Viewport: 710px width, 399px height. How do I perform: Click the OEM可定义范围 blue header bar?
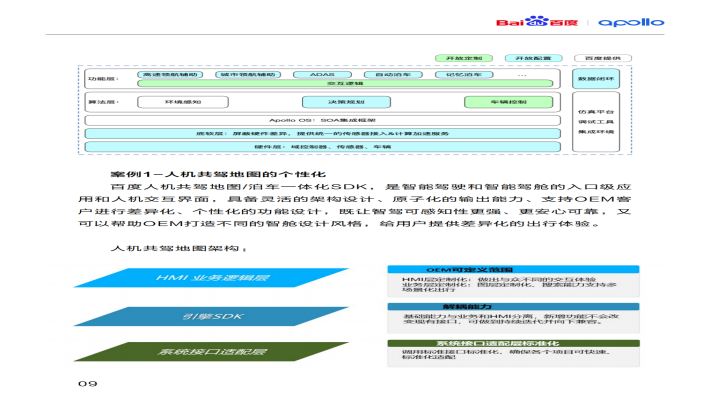point(513,269)
